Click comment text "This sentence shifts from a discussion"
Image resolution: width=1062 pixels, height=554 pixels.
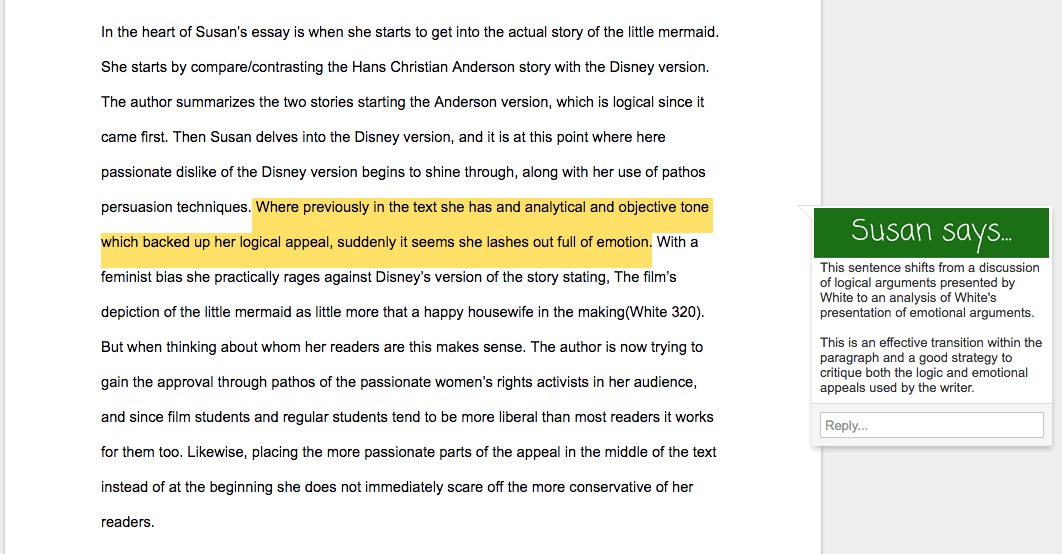(930, 268)
